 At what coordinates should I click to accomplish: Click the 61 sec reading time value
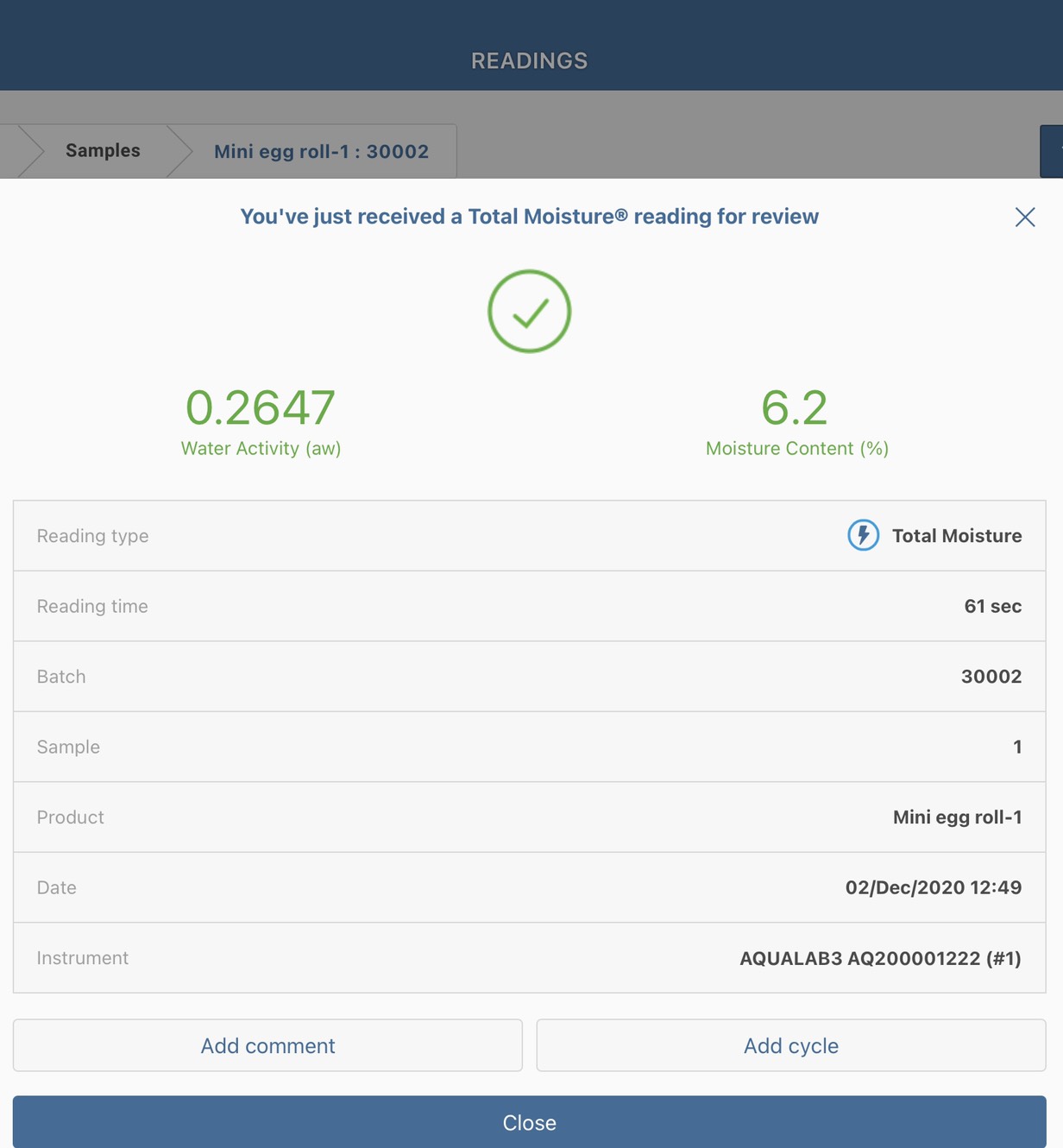coord(992,606)
